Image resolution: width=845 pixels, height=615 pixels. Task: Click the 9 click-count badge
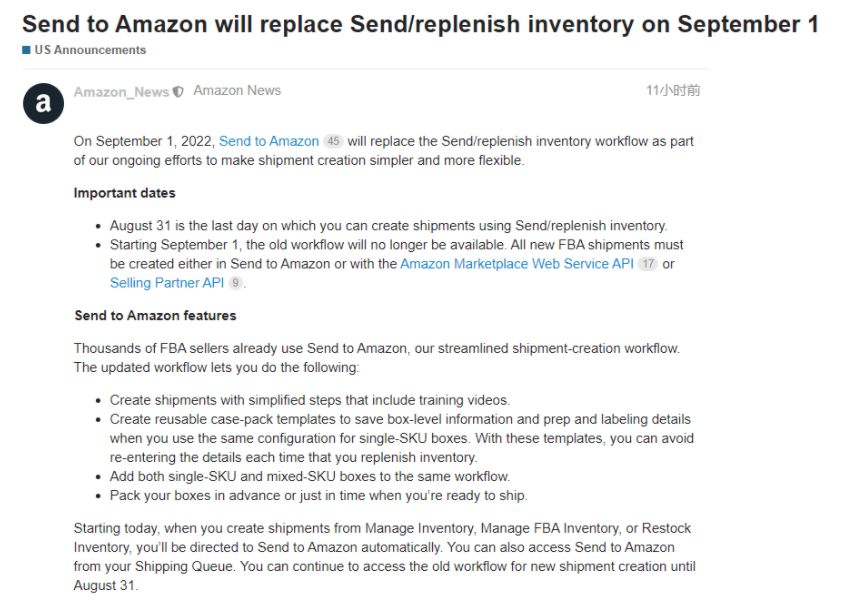236,283
